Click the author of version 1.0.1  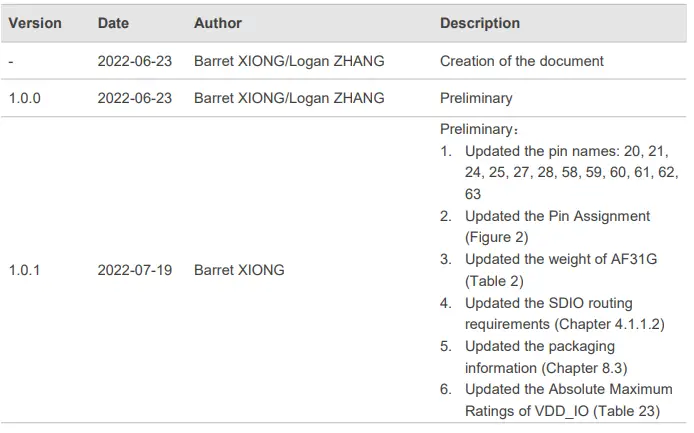coord(239,270)
